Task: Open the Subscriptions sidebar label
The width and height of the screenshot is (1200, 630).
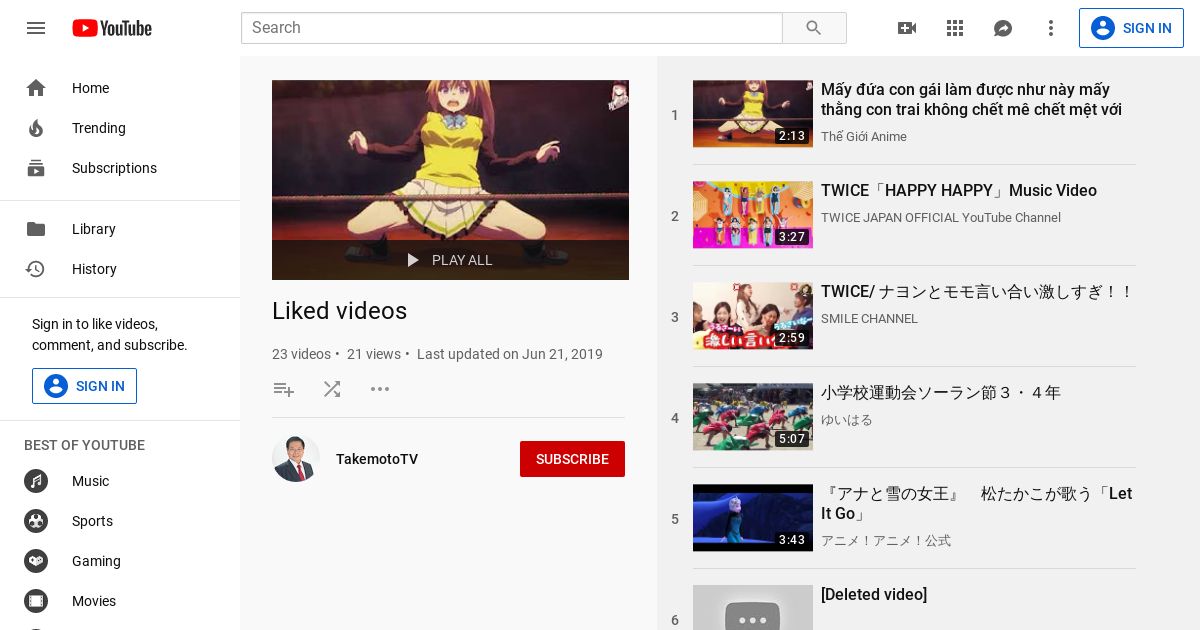Action: [x=114, y=168]
